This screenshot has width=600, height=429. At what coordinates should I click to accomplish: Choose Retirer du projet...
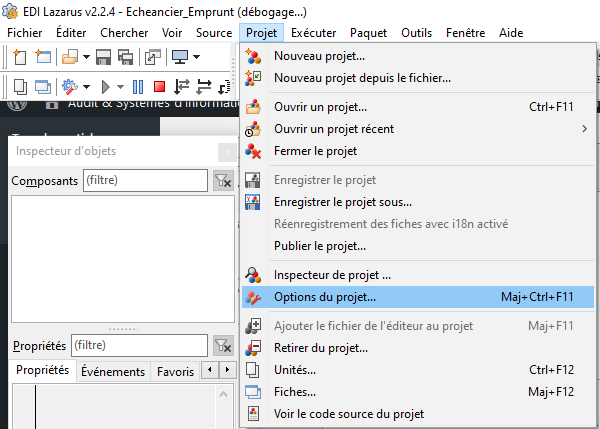[418, 348]
